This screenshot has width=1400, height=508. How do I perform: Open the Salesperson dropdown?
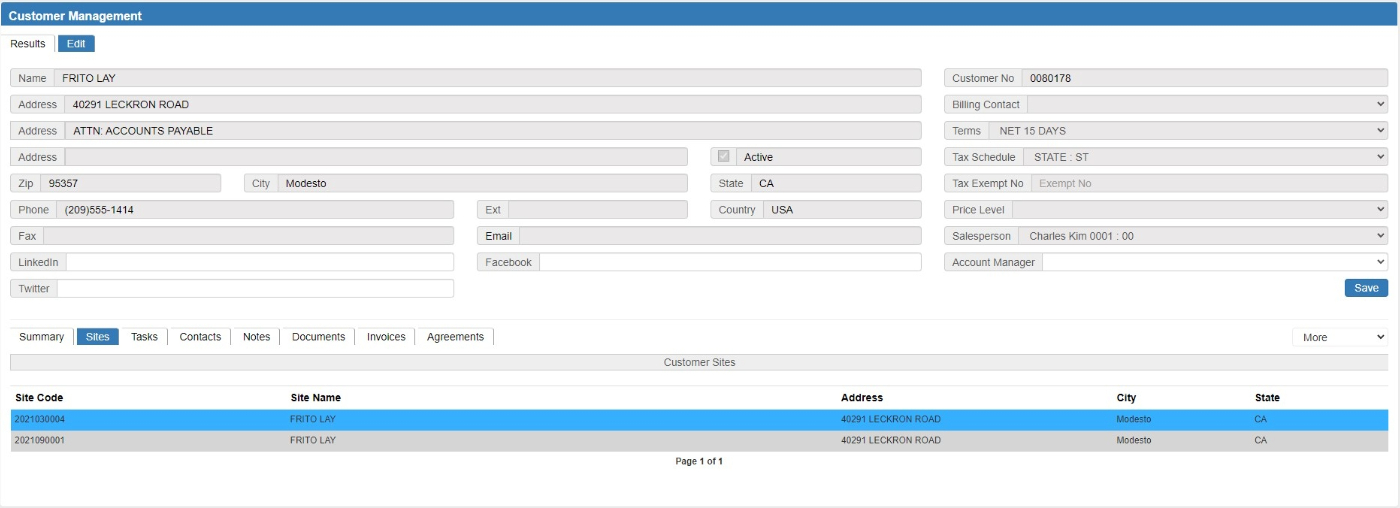coord(1203,236)
